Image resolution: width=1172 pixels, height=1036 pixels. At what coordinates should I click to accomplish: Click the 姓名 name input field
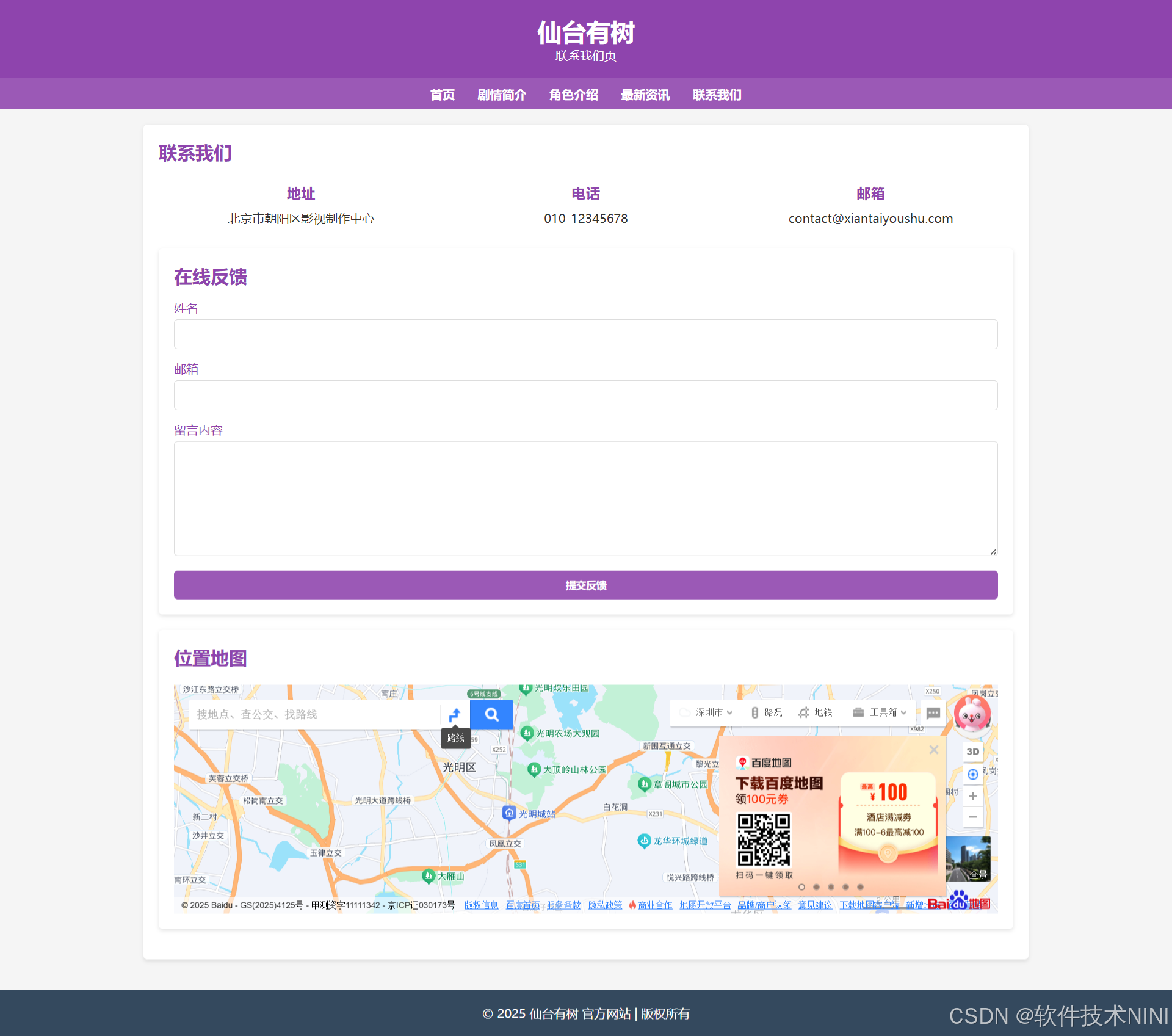[585, 334]
